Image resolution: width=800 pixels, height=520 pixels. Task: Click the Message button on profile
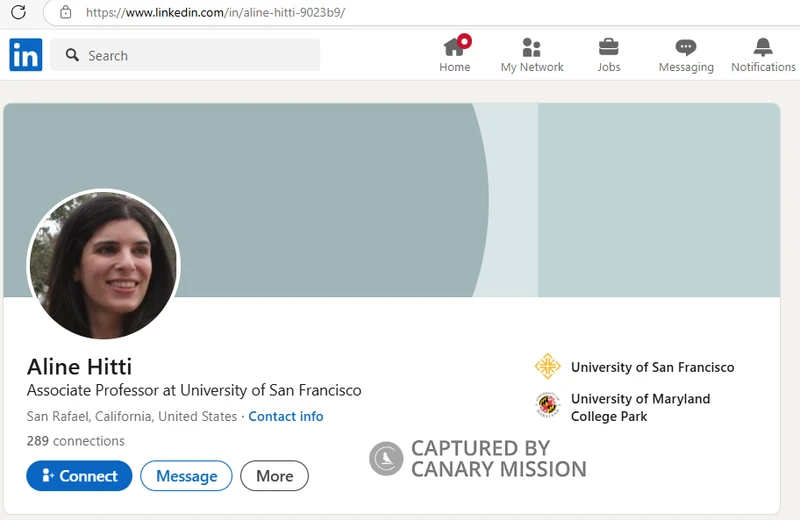186,476
